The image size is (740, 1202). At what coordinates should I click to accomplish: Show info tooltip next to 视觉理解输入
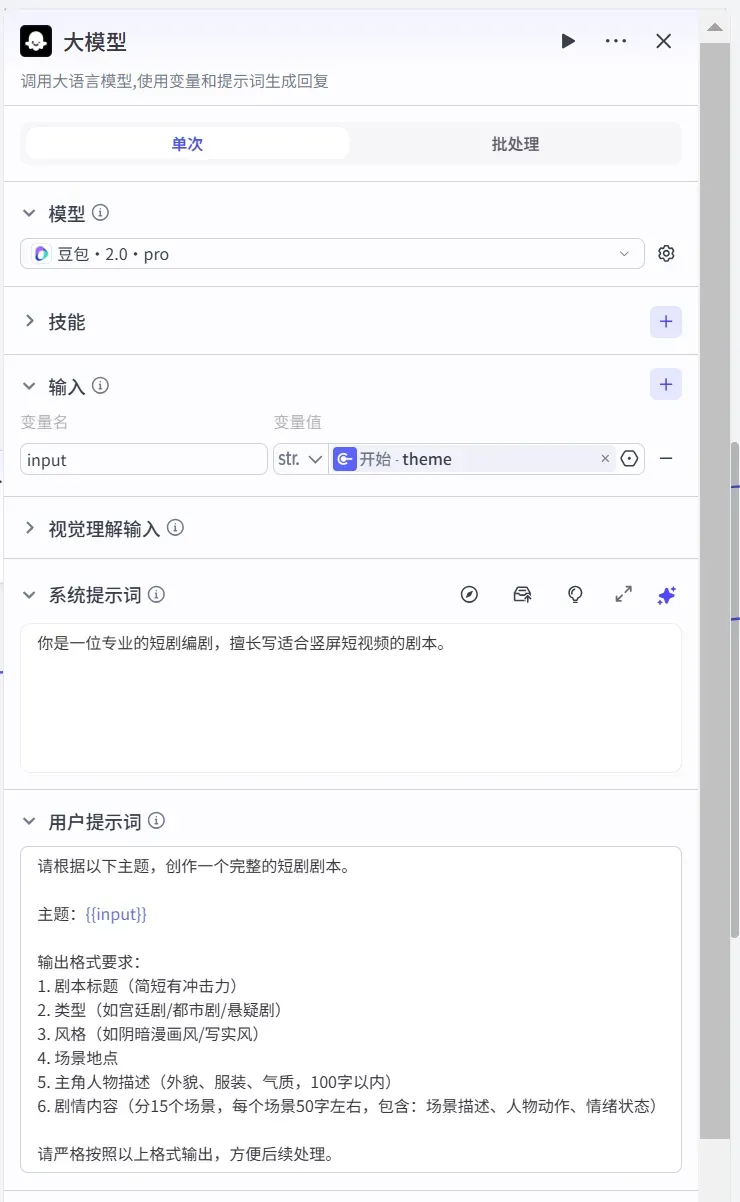coord(175,528)
